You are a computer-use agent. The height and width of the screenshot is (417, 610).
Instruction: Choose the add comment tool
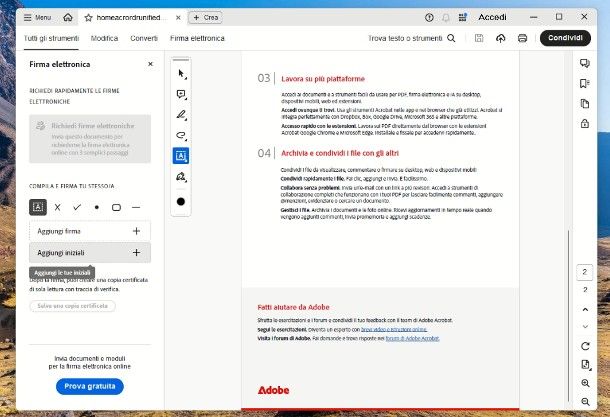(181, 94)
